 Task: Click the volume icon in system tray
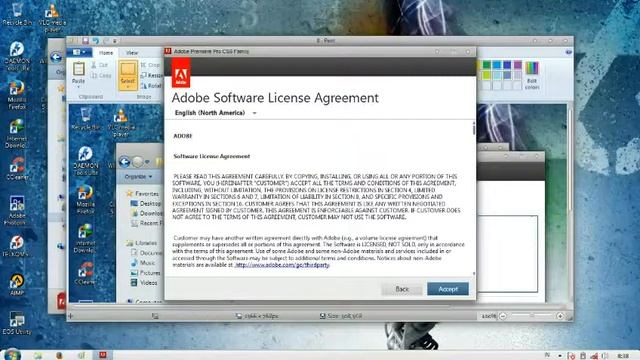click(x=604, y=356)
